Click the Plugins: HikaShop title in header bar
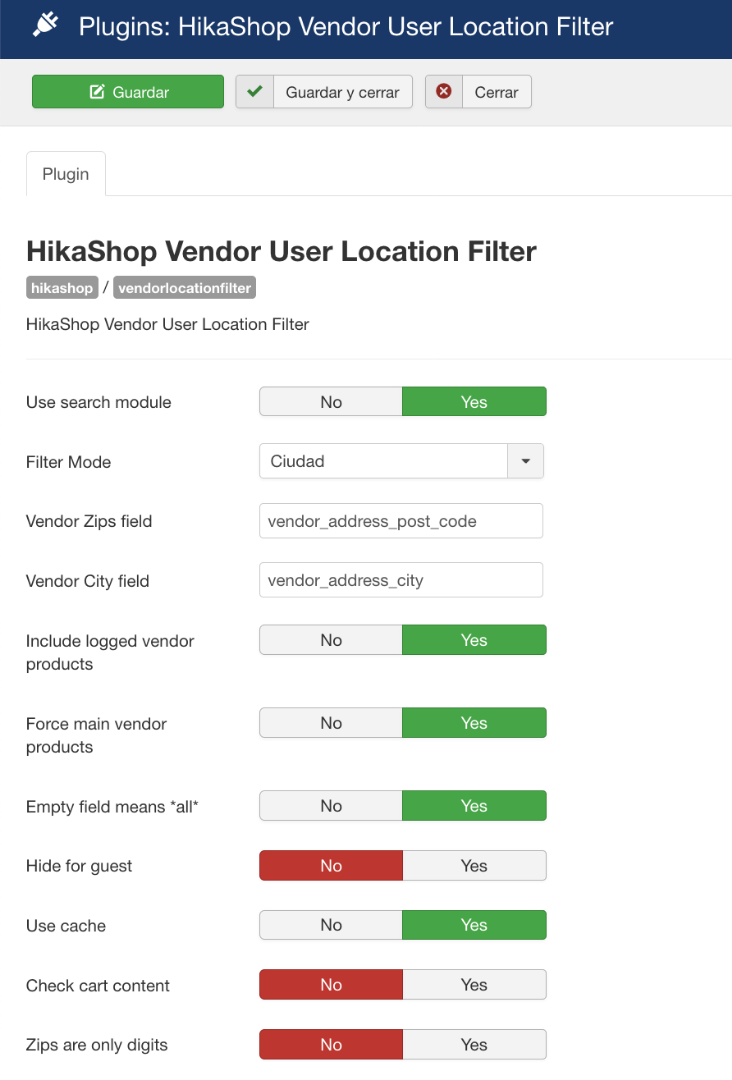Image resolution: width=732 pixels, height=1080 pixels. 346,27
